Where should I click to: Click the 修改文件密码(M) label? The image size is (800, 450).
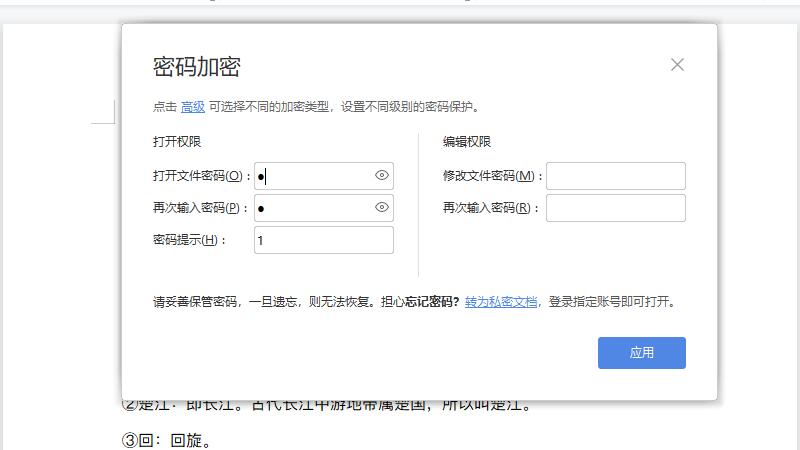(492, 176)
